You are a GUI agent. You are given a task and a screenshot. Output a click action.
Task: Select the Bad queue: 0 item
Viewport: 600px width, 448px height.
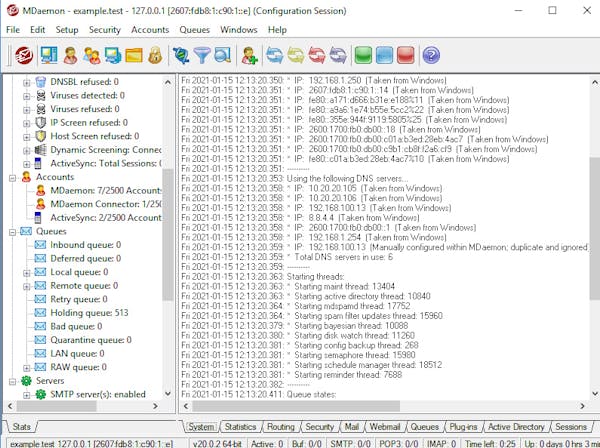(x=76, y=326)
